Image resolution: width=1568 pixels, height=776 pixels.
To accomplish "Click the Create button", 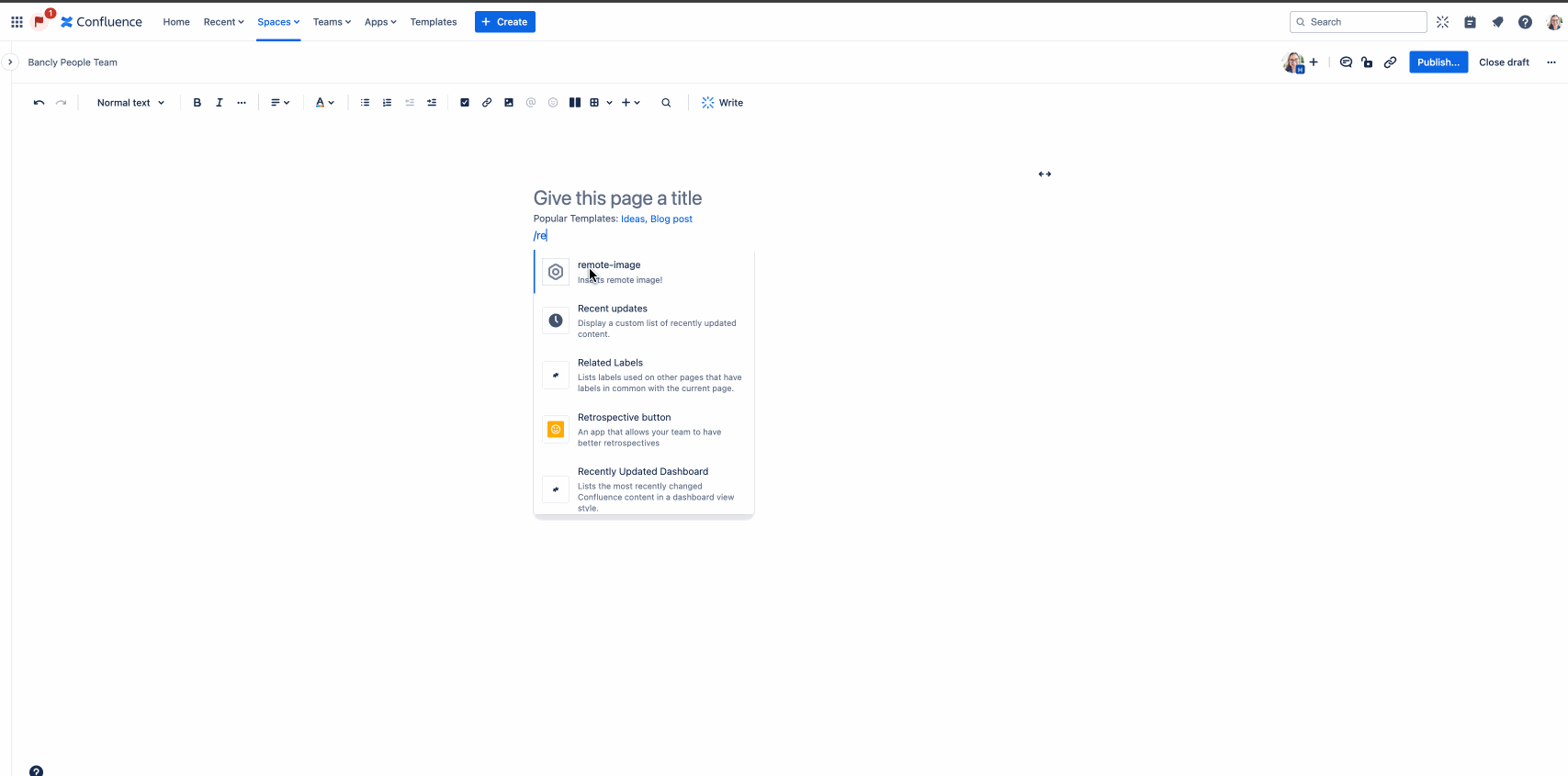I will (505, 22).
